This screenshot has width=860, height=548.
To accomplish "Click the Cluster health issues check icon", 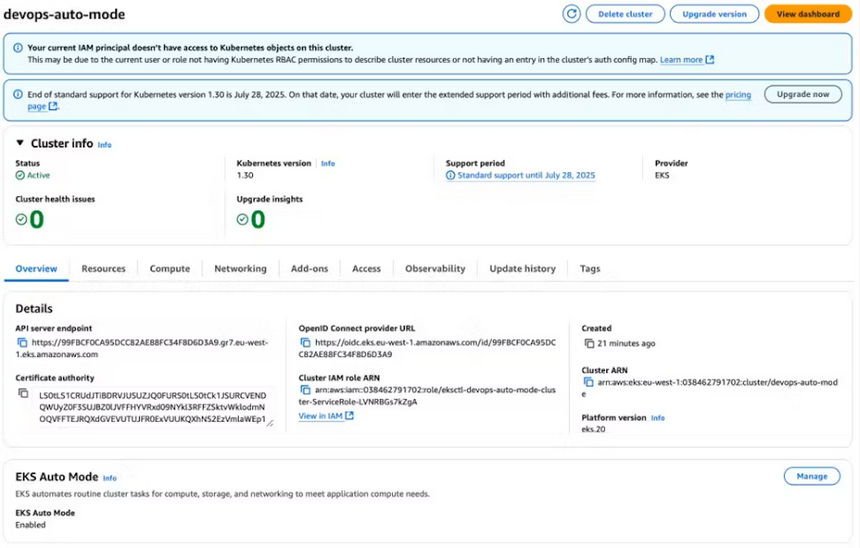I will [x=21, y=219].
